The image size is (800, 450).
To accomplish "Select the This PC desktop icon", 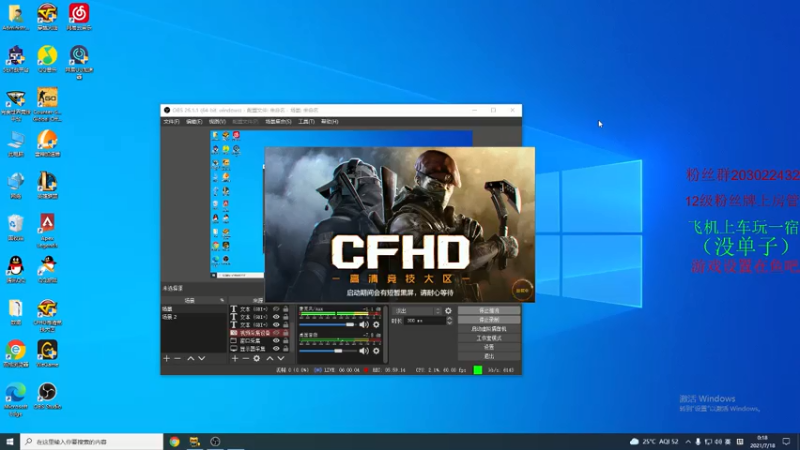I will 16,143.
